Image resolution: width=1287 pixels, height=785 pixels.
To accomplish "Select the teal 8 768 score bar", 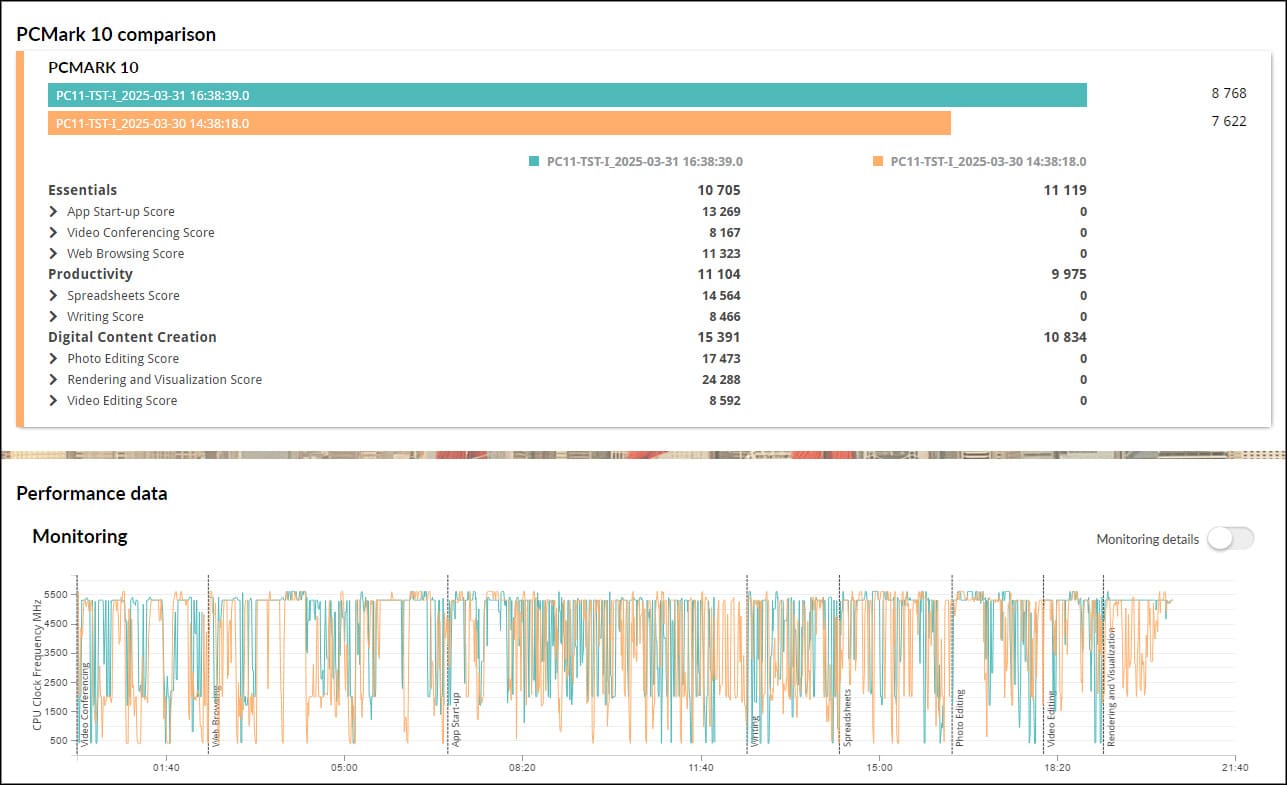I will tap(567, 95).
